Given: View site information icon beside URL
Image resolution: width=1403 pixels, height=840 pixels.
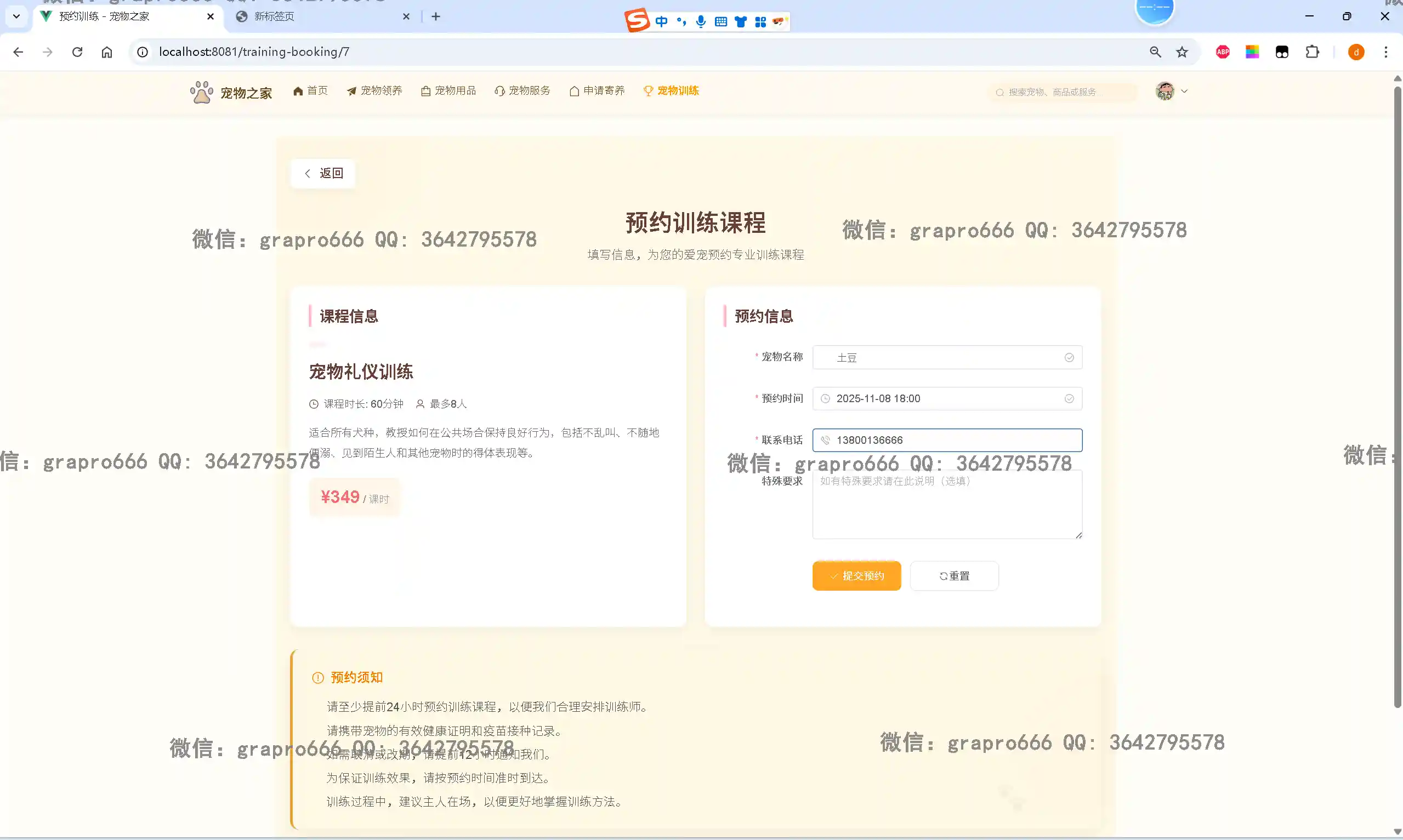Looking at the screenshot, I should pyautogui.click(x=143, y=52).
